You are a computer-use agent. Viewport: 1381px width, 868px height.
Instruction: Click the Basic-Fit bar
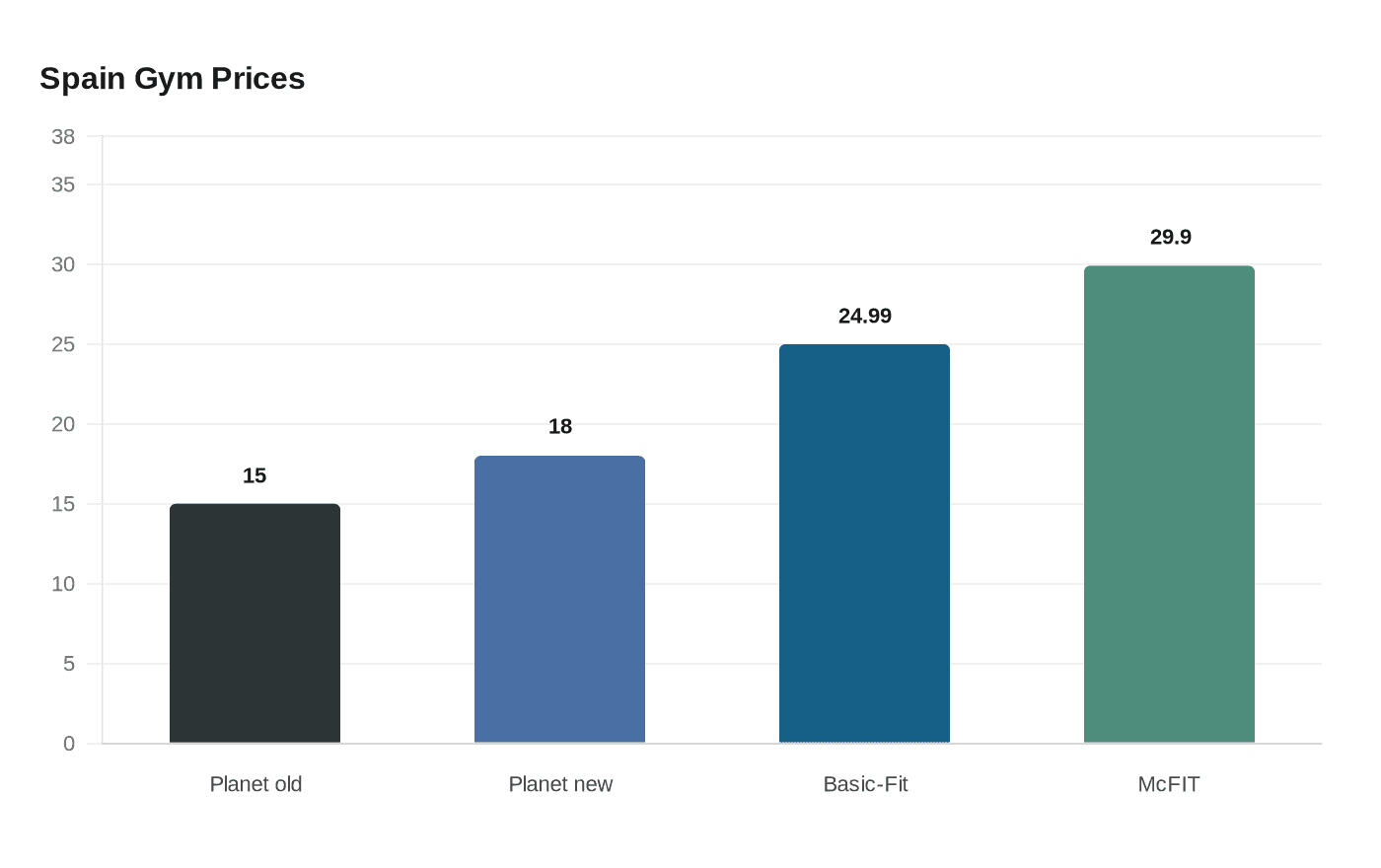[x=864, y=543]
